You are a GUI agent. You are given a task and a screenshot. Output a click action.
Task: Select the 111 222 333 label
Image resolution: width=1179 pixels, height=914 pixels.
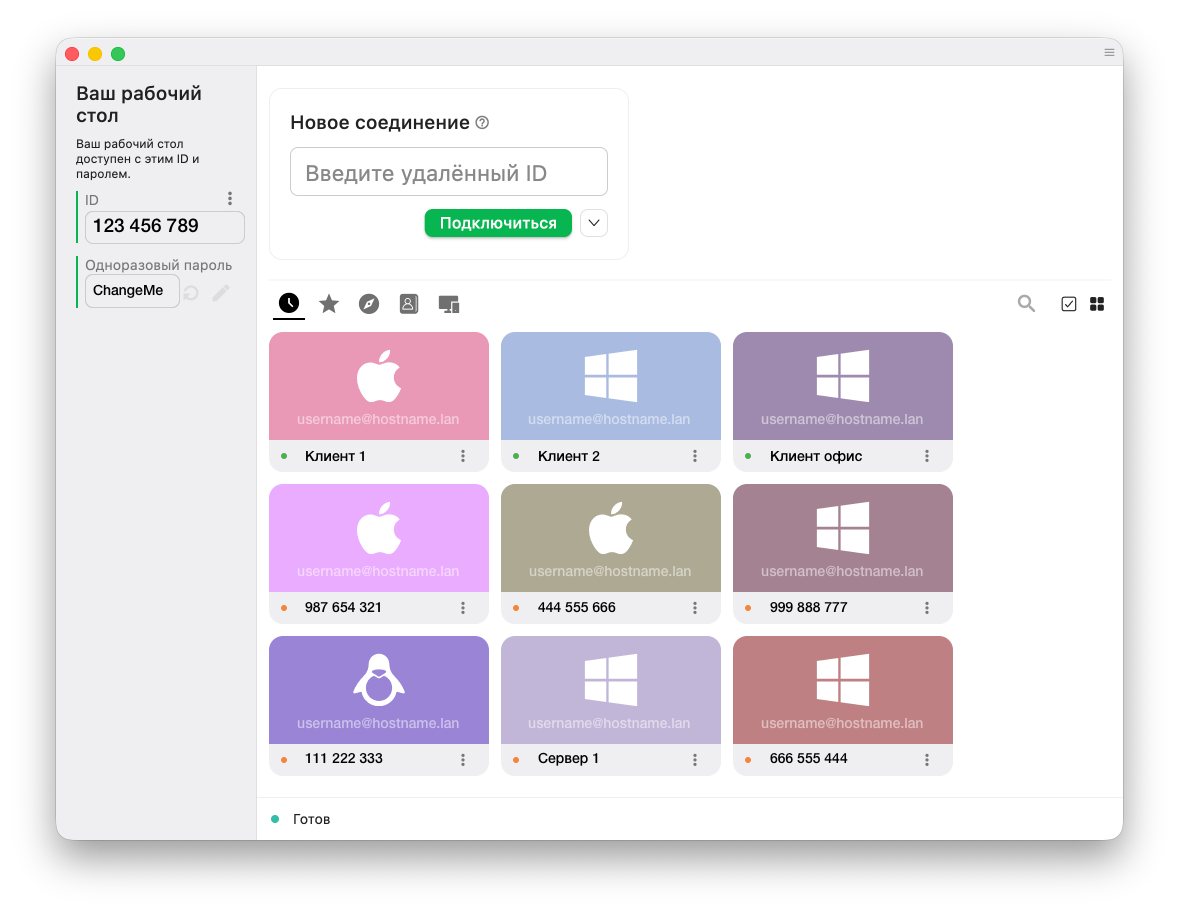[x=344, y=758]
